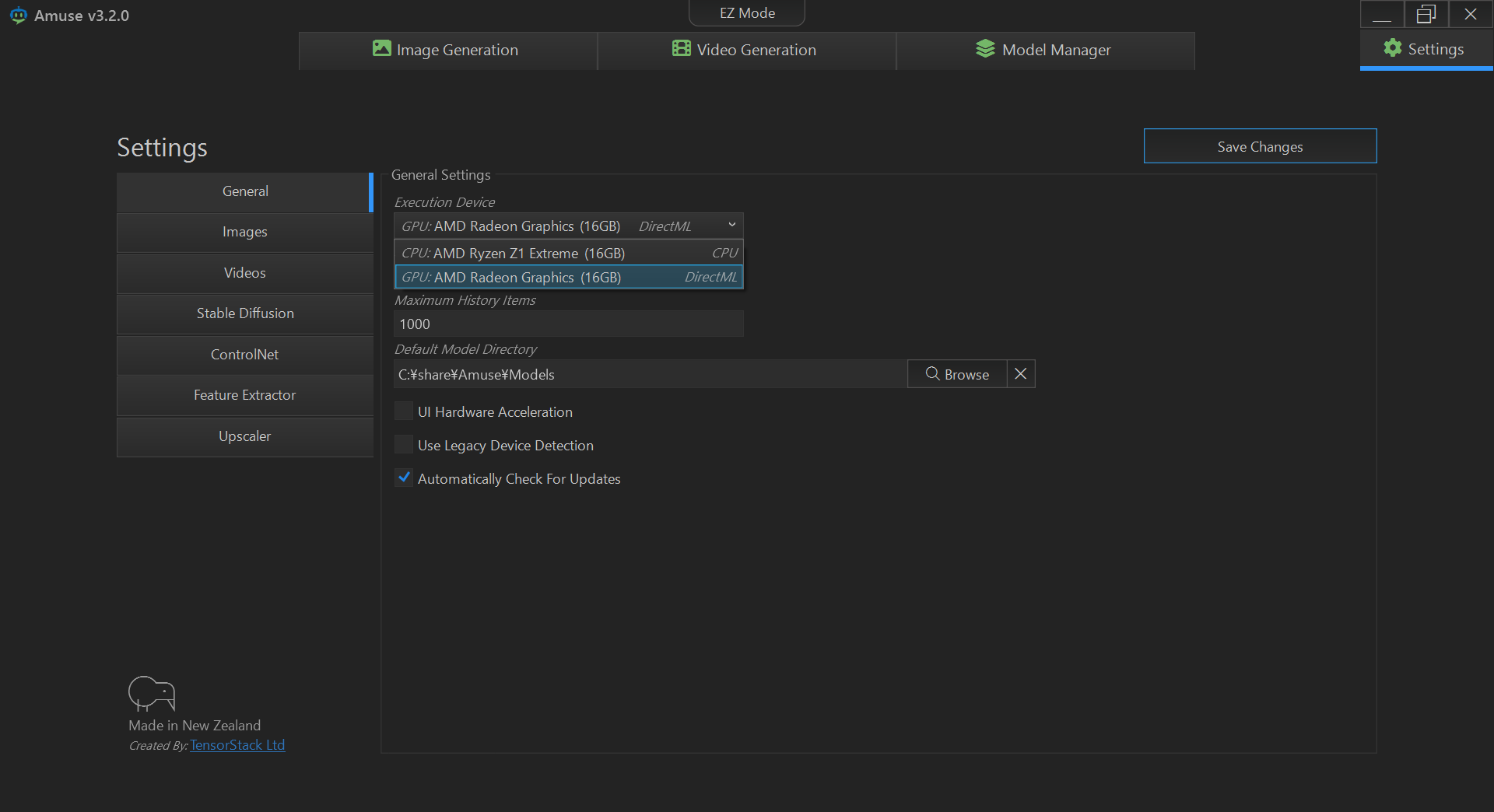The image size is (1494, 812).
Task: Click the Video Generation film icon
Action: point(681,49)
